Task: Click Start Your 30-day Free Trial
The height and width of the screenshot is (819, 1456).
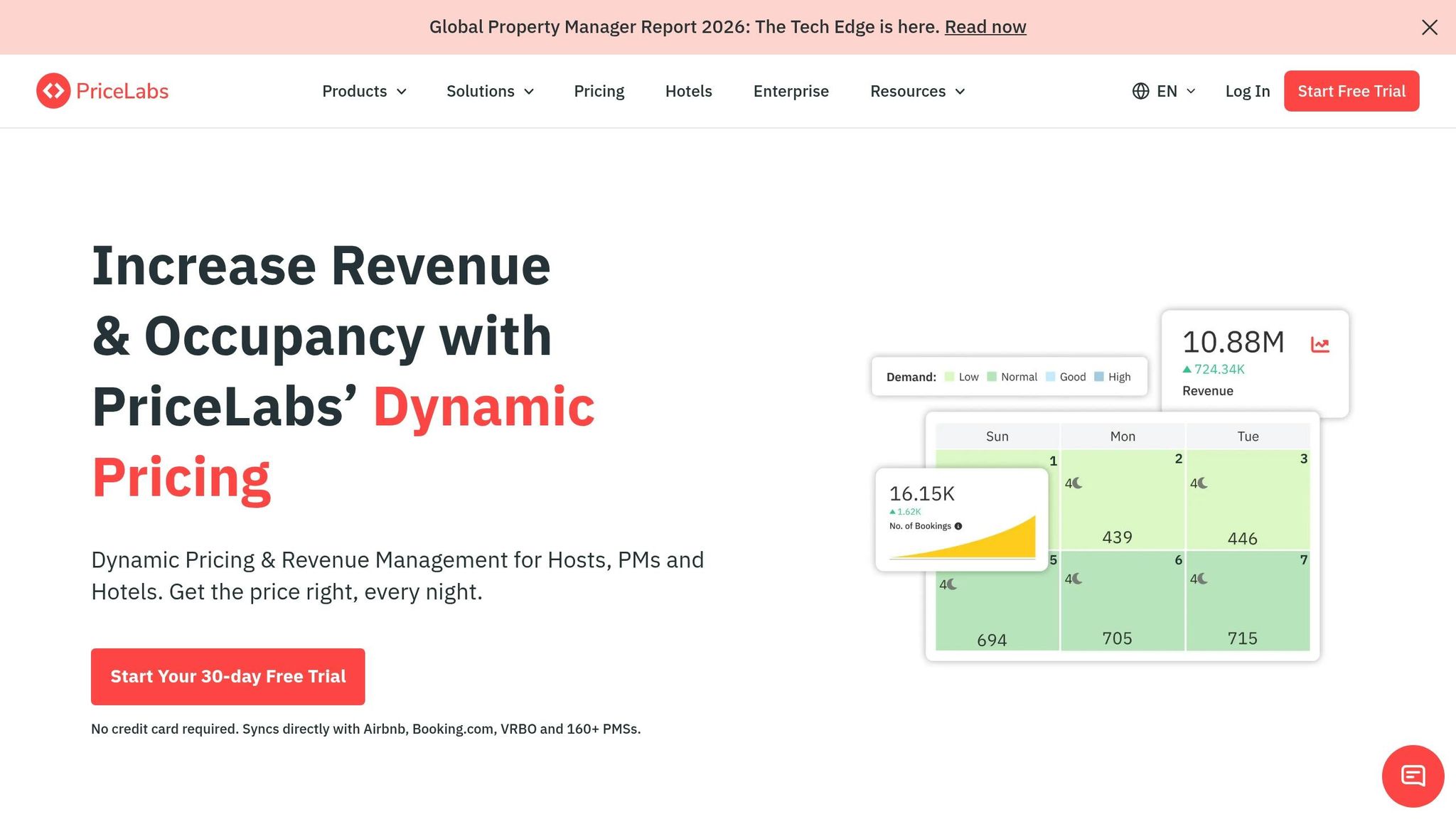Action: click(x=228, y=676)
